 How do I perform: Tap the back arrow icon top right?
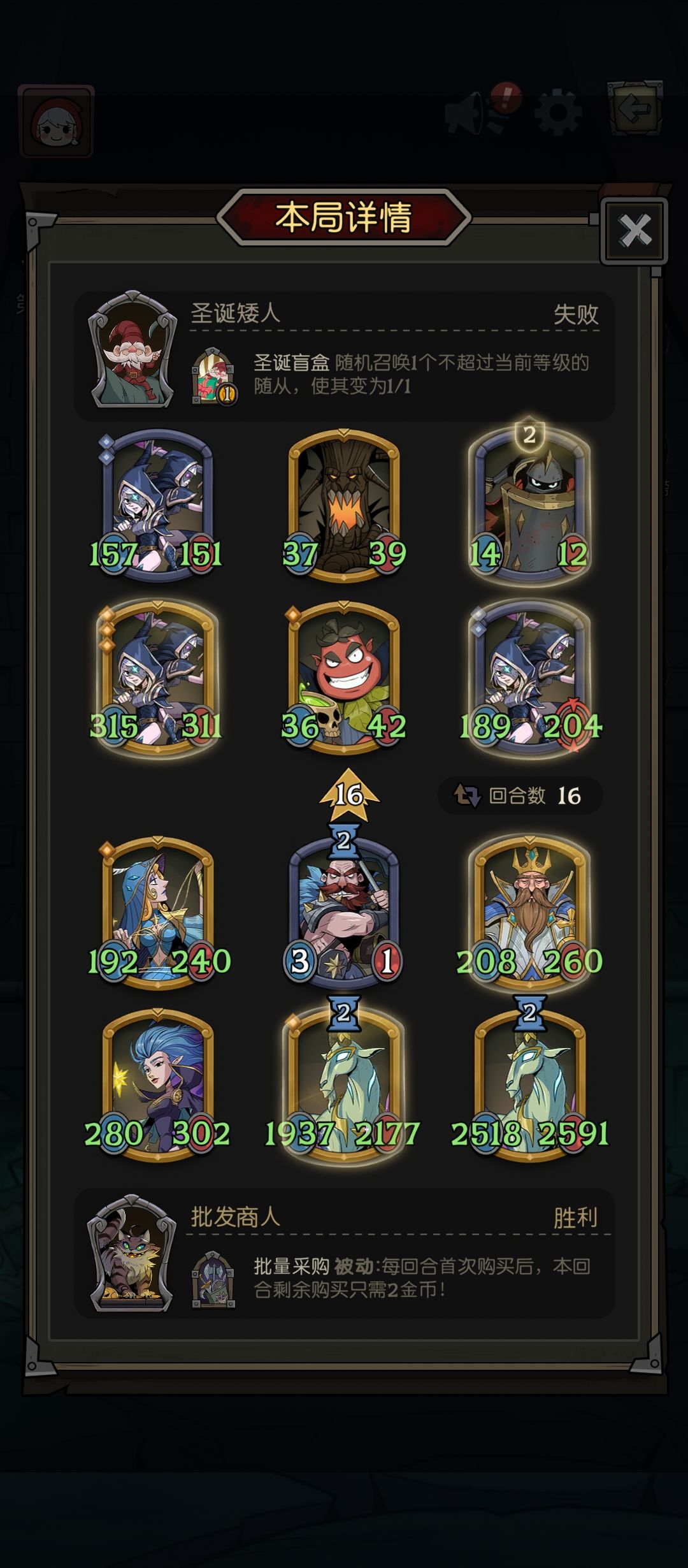[x=635, y=108]
